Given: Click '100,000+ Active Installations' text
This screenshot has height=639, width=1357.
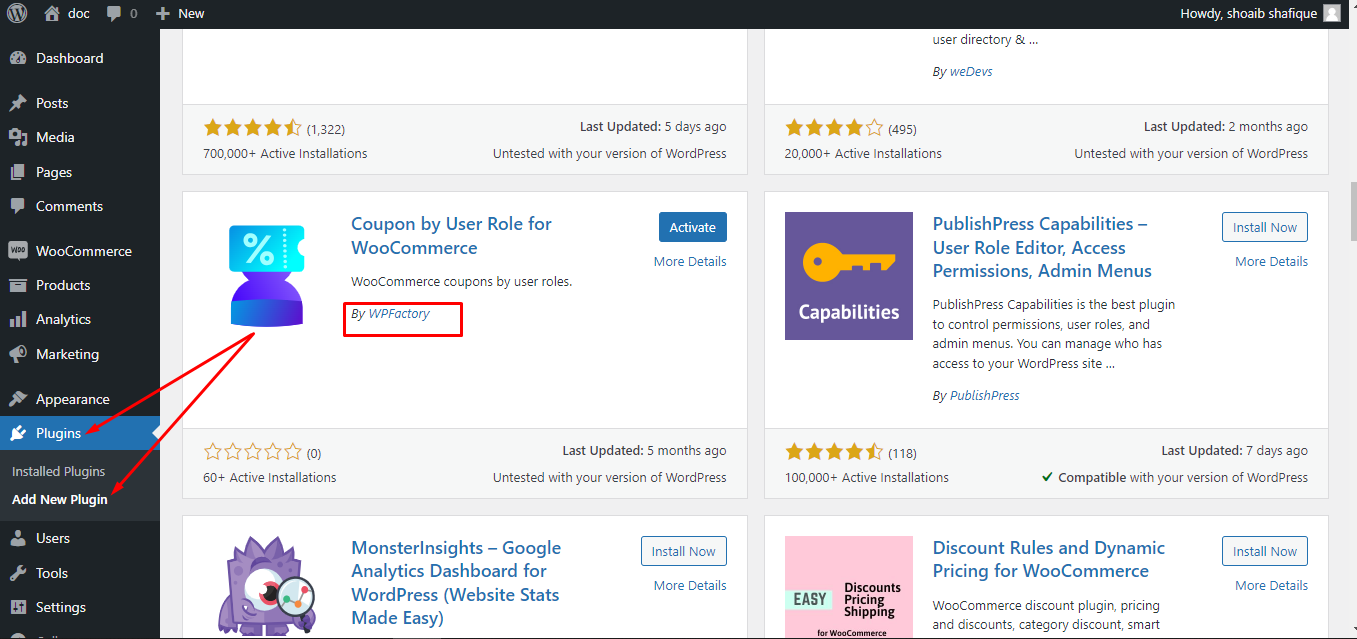Looking at the screenshot, I should (x=867, y=477).
